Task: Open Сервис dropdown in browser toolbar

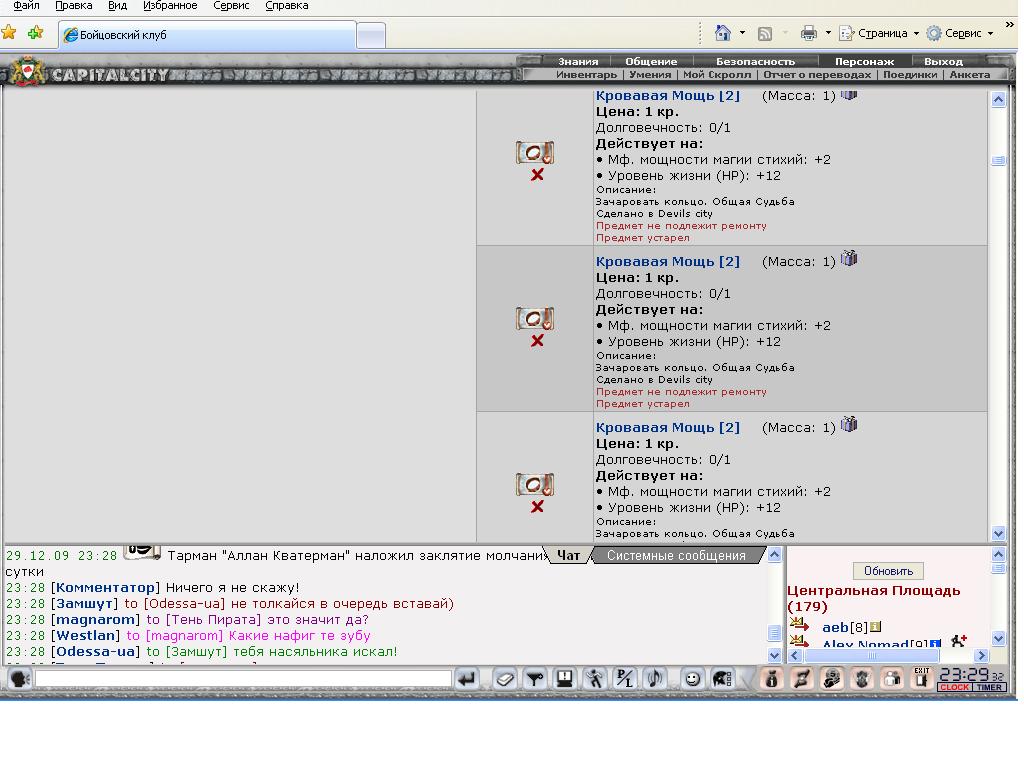Action: [960, 33]
